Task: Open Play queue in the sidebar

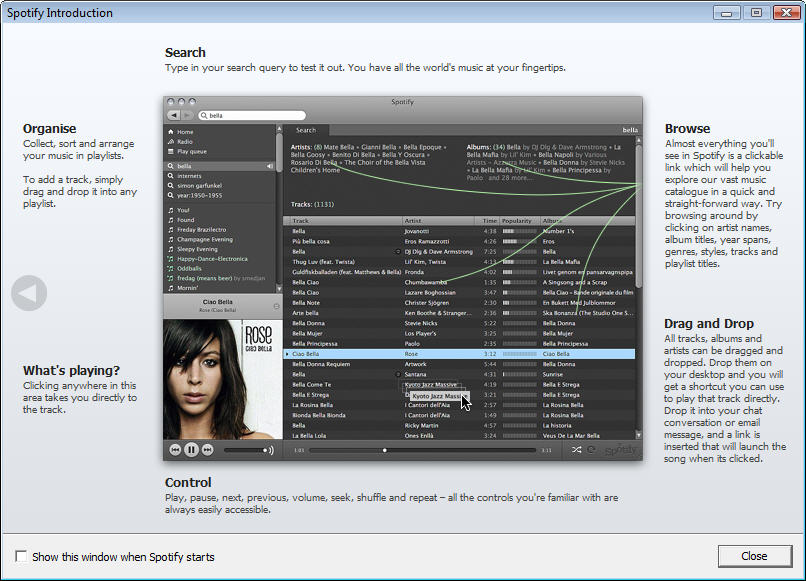Action: click(192, 151)
